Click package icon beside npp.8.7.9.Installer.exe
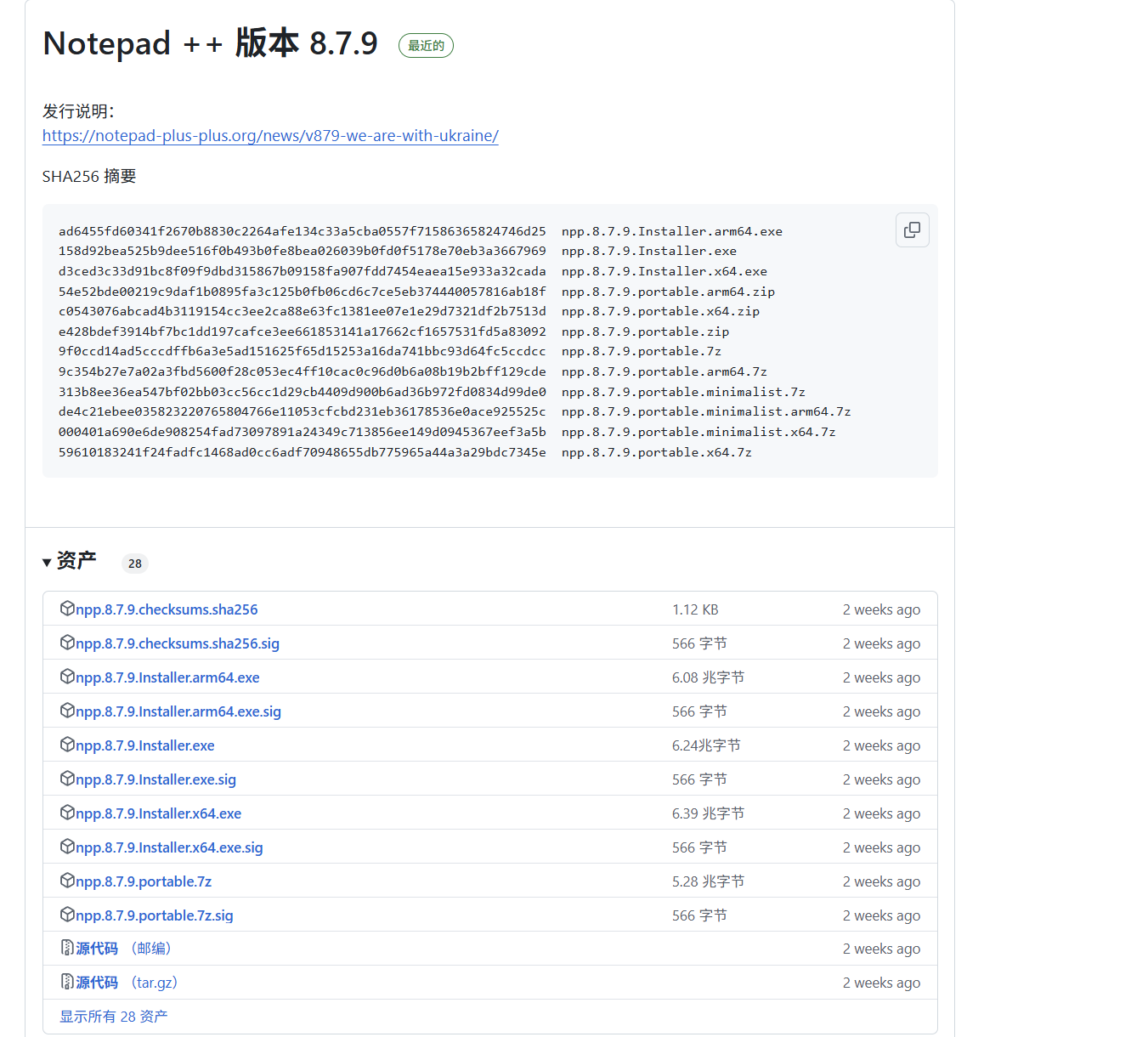This screenshot has height=1037, width=1148. click(x=67, y=745)
